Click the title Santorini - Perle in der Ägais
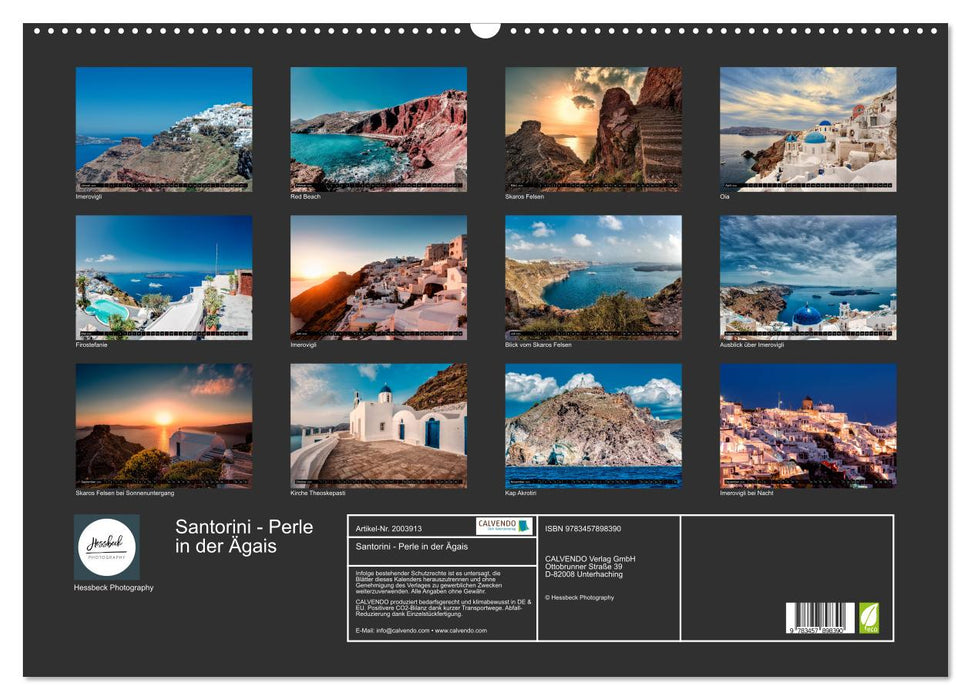Viewport: 971px width, 700px height. pyautogui.click(x=243, y=533)
